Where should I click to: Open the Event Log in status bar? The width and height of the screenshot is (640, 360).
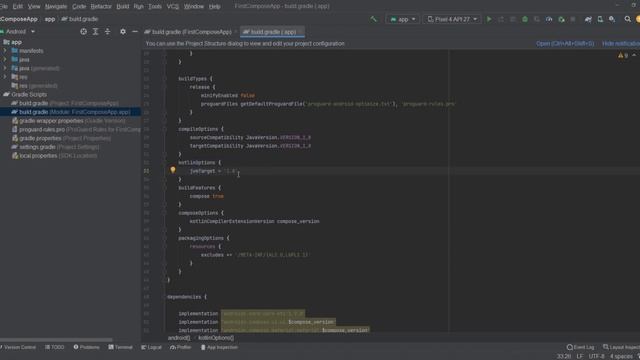(x=580, y=347)
